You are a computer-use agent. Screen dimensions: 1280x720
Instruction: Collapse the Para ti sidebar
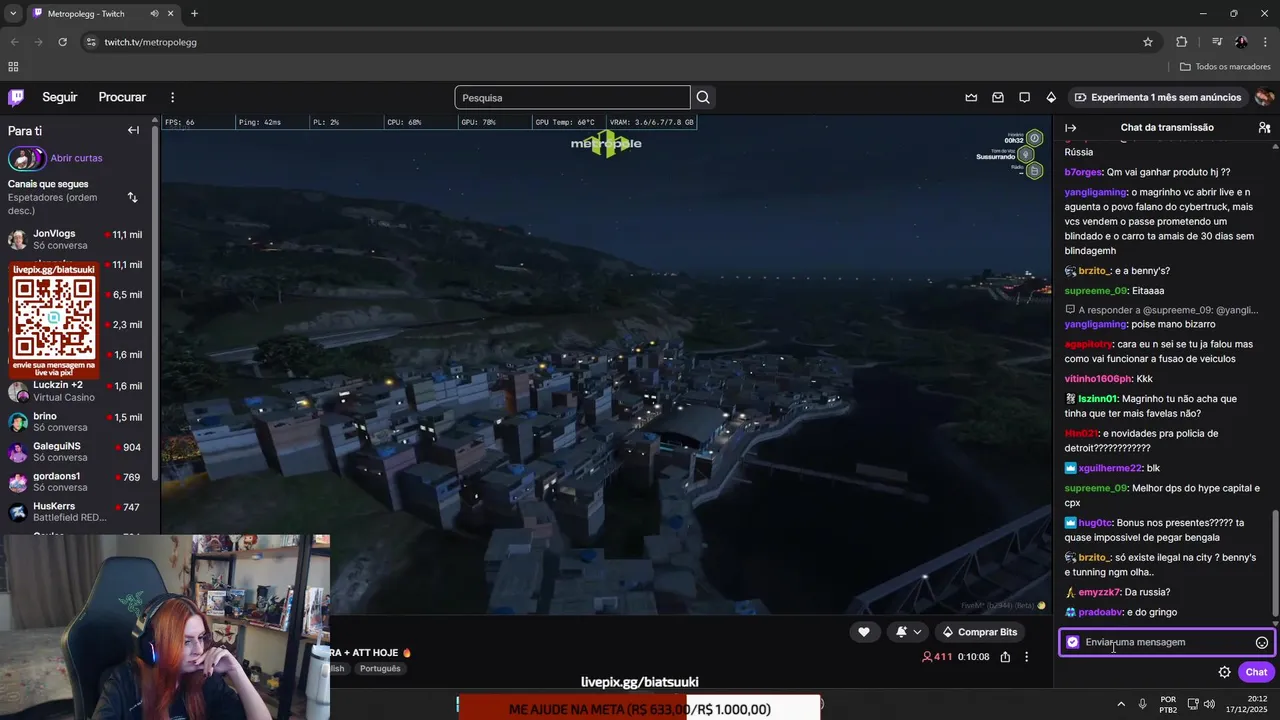pos(133,130)
